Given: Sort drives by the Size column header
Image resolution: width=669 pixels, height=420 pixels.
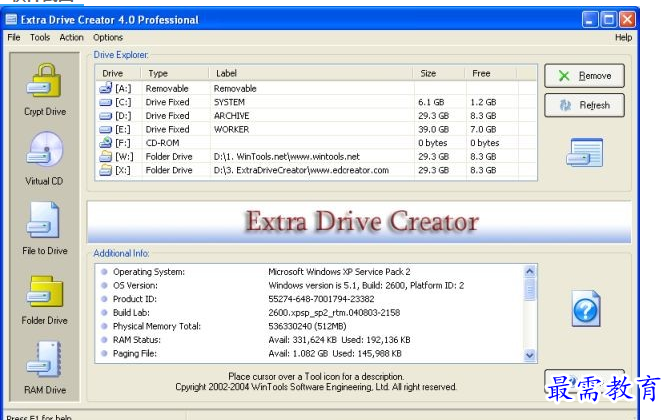Looking at the screenshot, I should [x=439, y=73].
